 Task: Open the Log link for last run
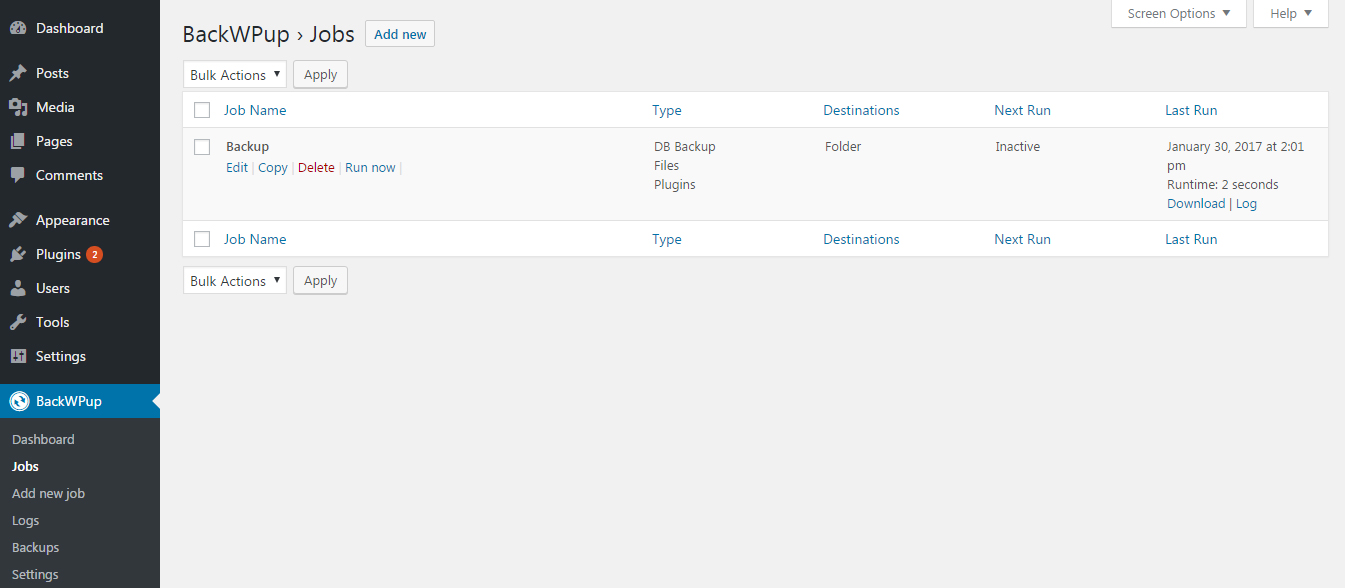pos(1246,203)
